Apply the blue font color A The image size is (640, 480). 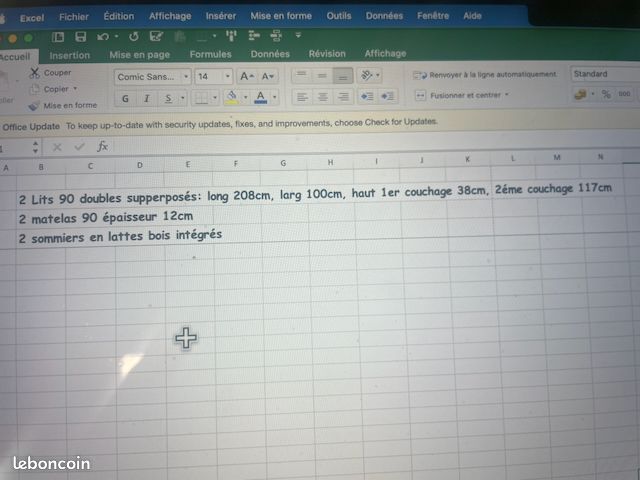tap(260, 97)
